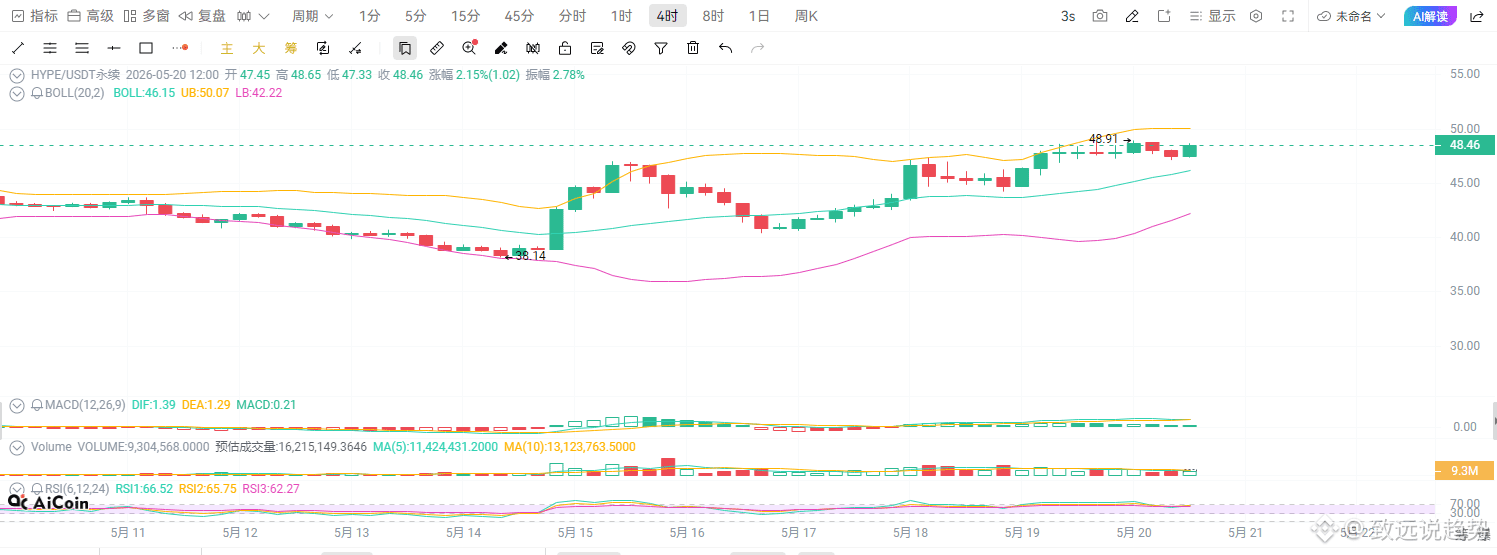Screen dimensions: 1497x555
Task: Click the pencil edit icon in top bar
Action: pos(1132,16)
